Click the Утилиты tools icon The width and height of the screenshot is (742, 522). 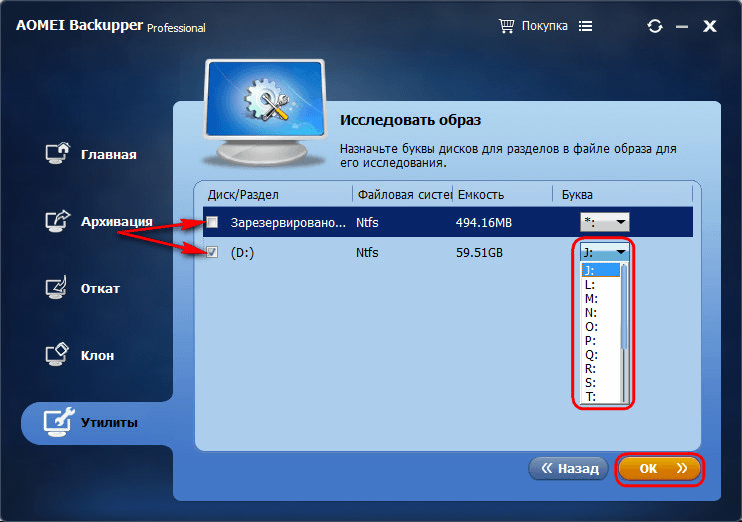(x=59, y=422)
